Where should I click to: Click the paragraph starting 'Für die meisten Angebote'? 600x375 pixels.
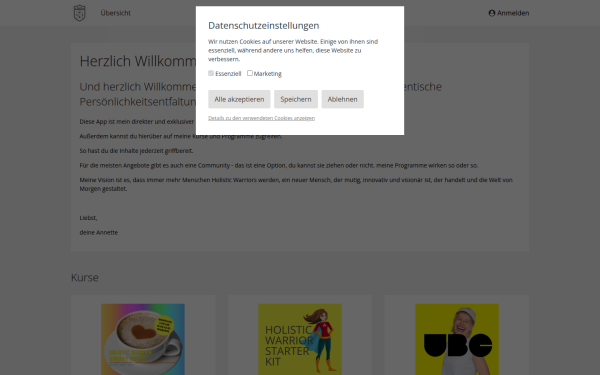(x=279, y=165)
